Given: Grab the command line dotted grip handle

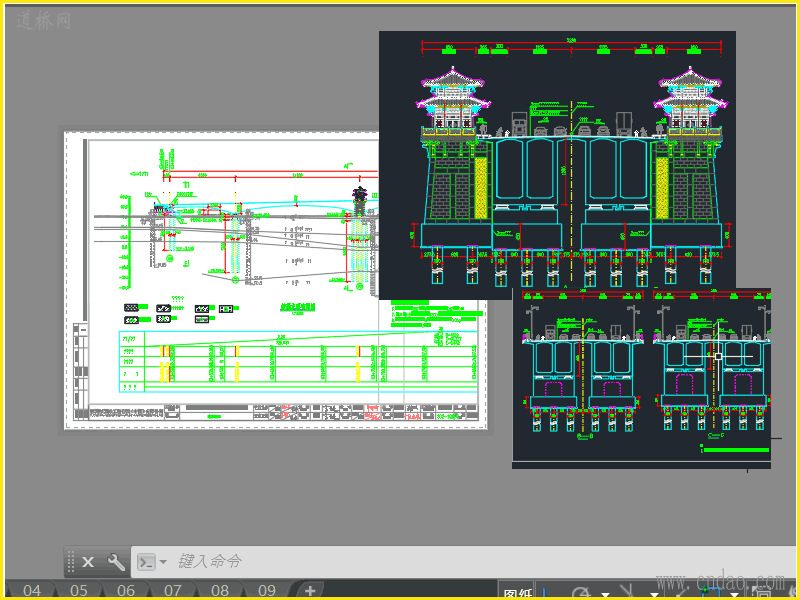Looking at the screenshot, I should tap(71, 562).
